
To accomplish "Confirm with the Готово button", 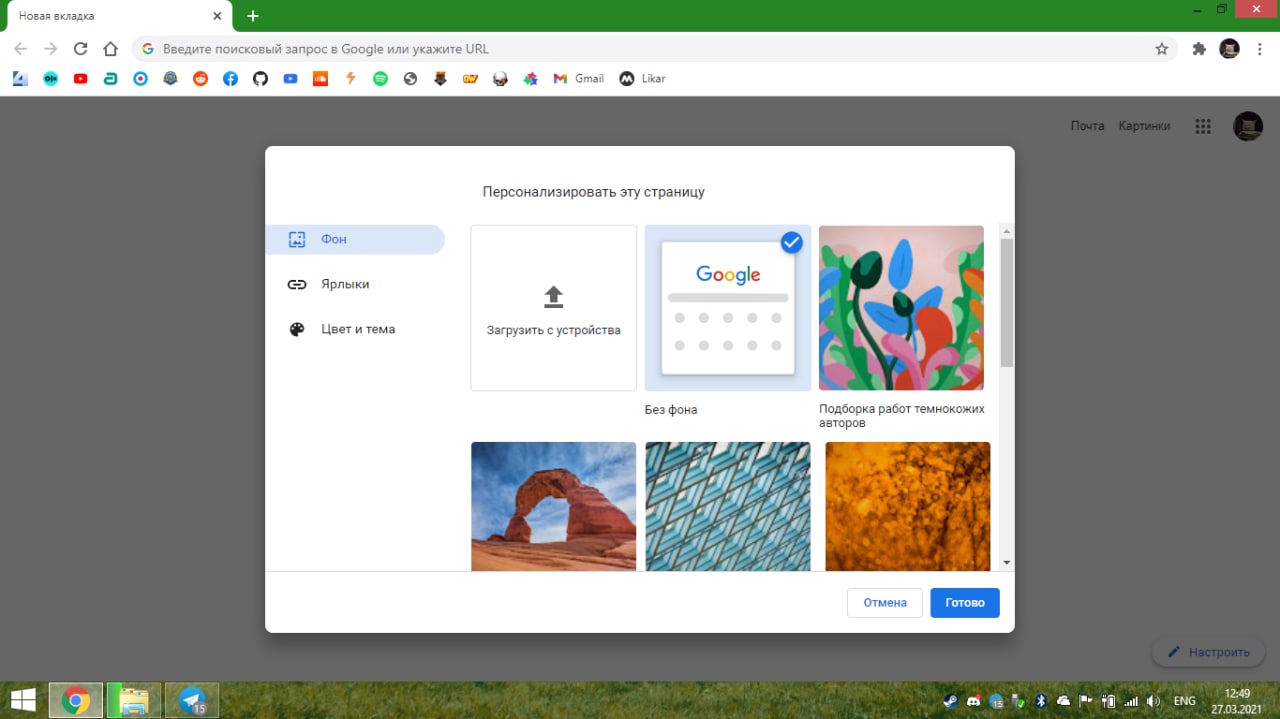I will [x=965, y=603].
